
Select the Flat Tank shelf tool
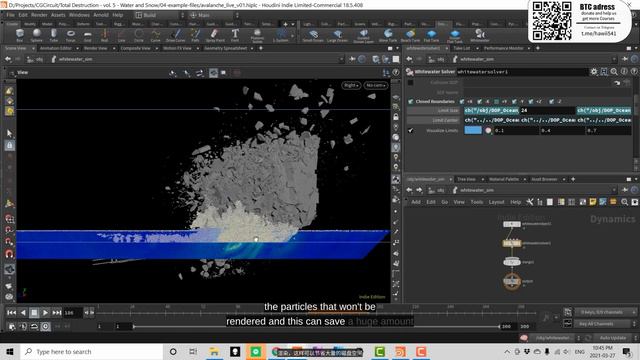pos(431,35)
